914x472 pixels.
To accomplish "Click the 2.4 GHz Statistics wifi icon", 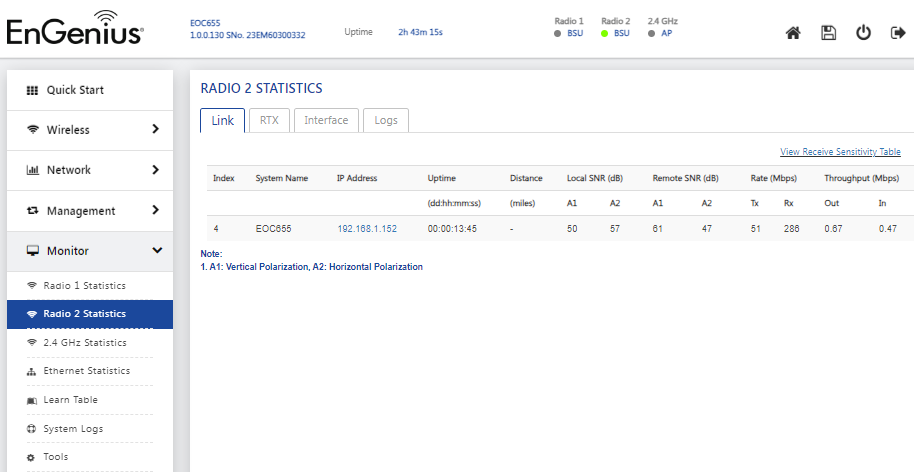I will [x=32, y=343].
